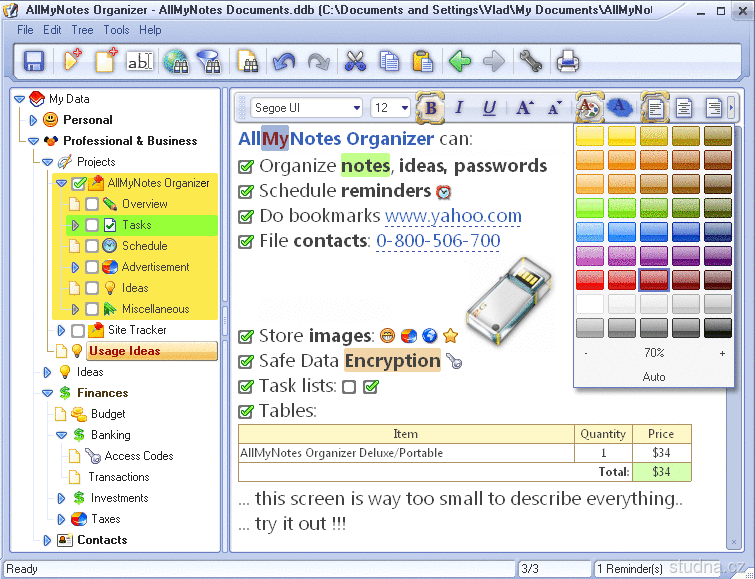Toggle underline formatting button
Image resolution: width=755 pixels, height=579 pixels.
click(489, 107)
